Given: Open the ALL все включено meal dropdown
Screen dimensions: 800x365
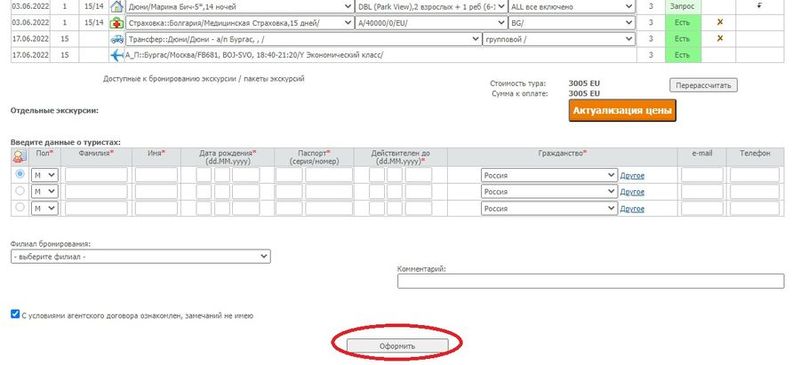Looking at the screenshot, I should (571, 7).
